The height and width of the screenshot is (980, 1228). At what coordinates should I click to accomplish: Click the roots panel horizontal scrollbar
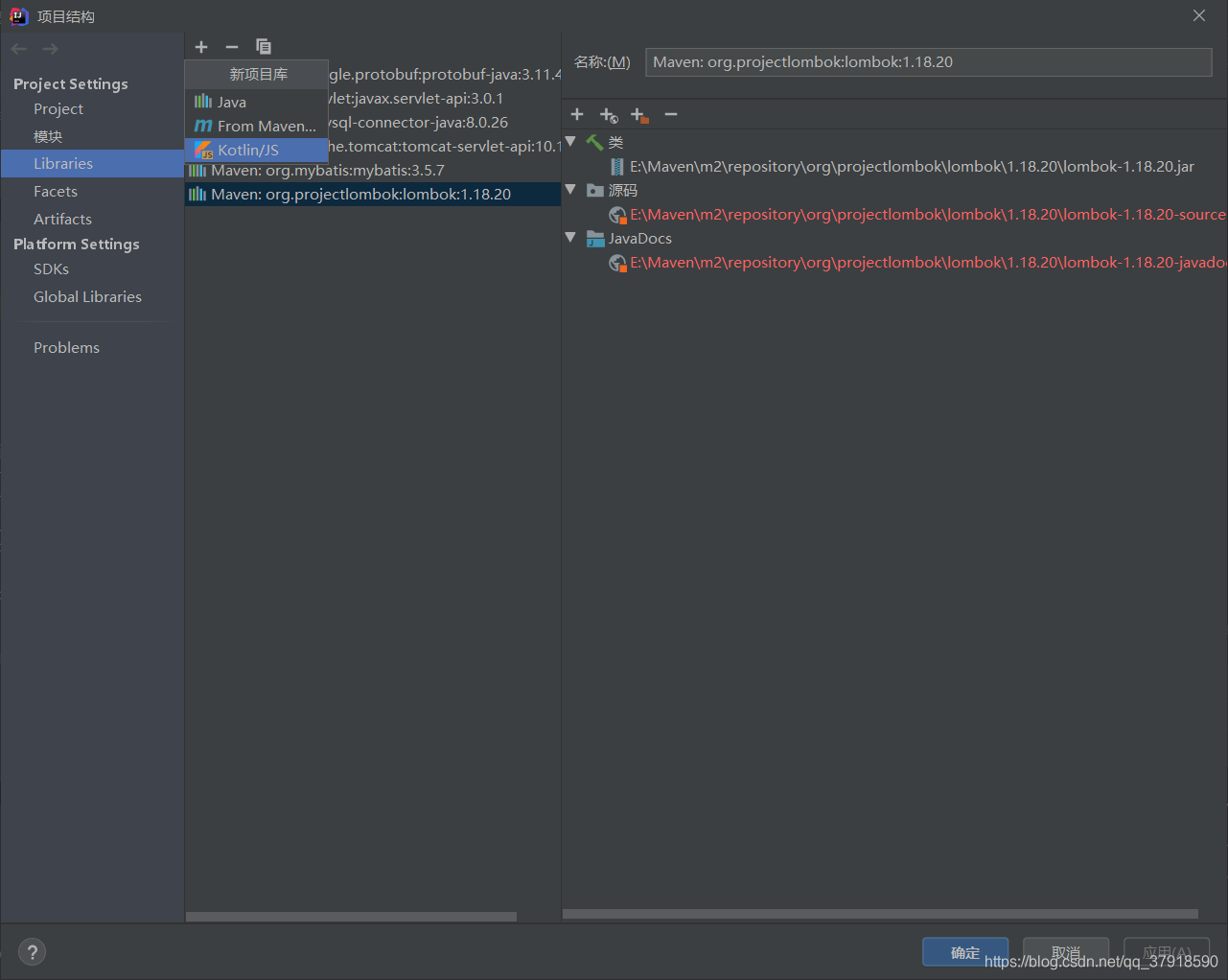click(x=880, y=914)
